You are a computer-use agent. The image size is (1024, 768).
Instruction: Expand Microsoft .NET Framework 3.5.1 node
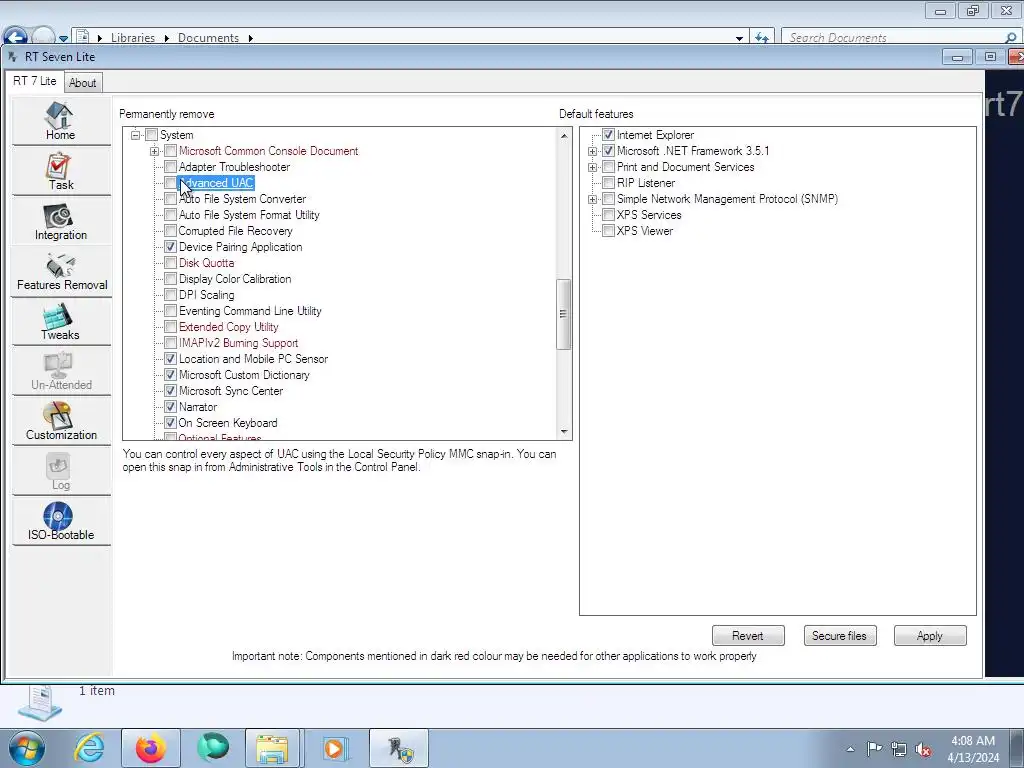[x=592, y=152]
